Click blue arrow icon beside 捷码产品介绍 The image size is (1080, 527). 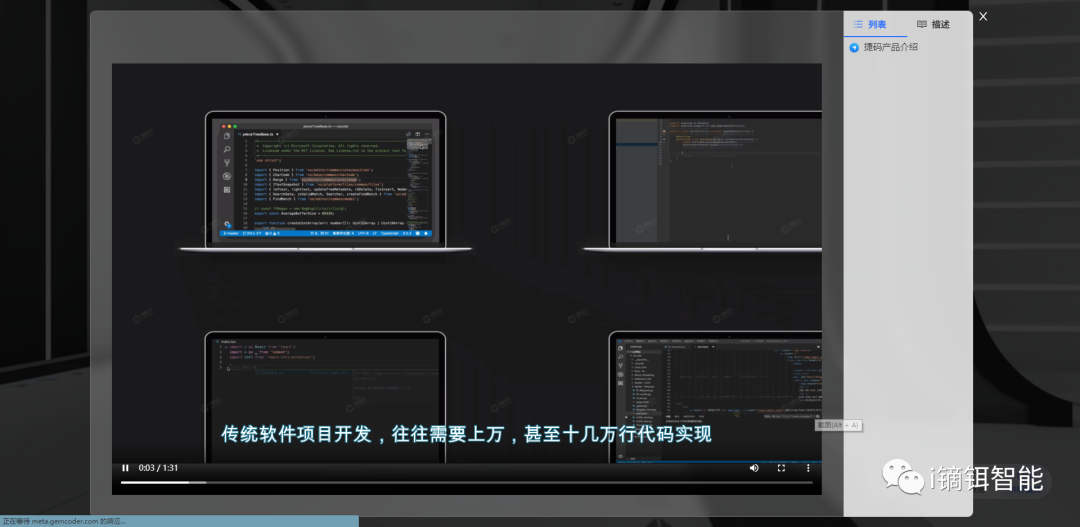pyautogui.click(x=854, y=47)
